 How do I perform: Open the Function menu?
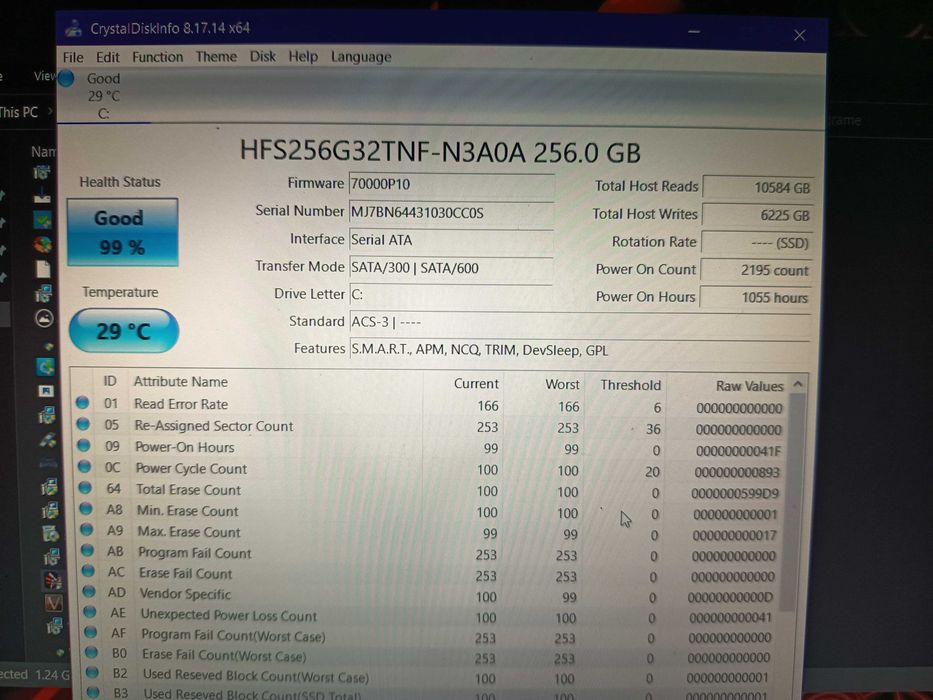158,57
